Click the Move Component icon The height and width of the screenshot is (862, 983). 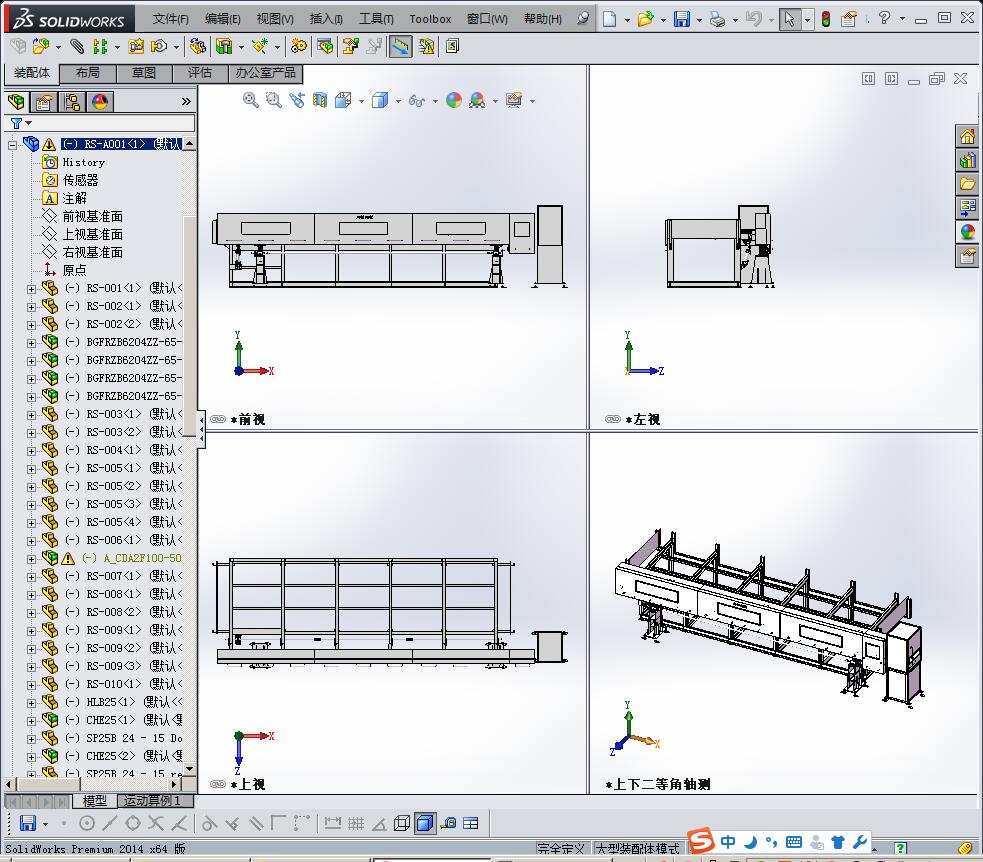click(159, 46)
